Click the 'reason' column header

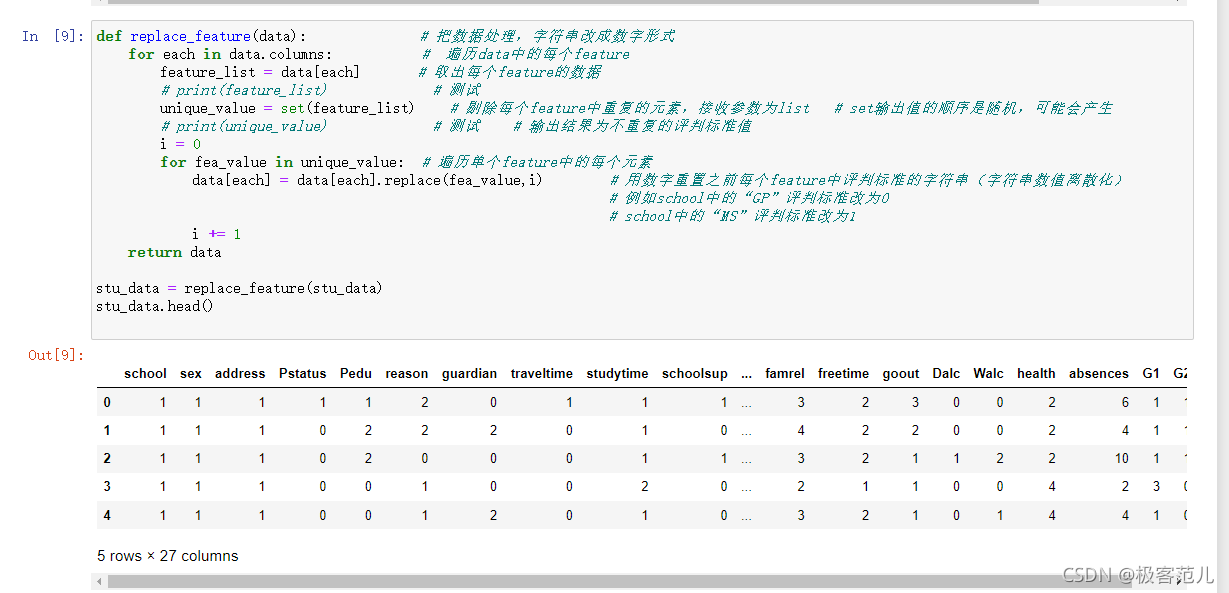(407, 373)
